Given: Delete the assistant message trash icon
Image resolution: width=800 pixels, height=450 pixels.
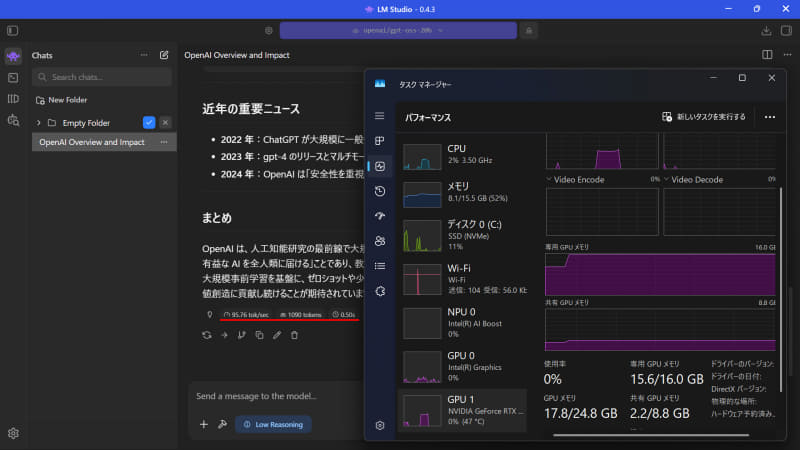Looking at the screenshot, I should [294, 335].
